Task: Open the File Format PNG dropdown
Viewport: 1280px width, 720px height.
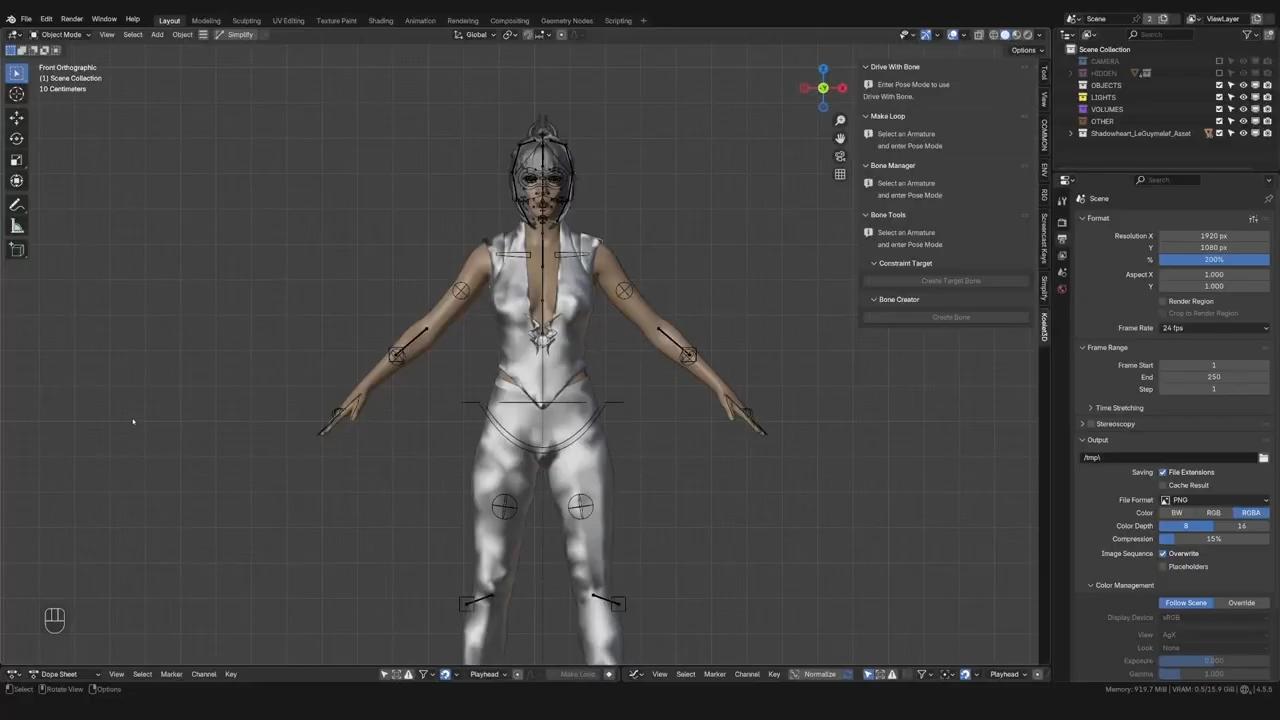Action: pyautogui.click(x=1214, y=500)
